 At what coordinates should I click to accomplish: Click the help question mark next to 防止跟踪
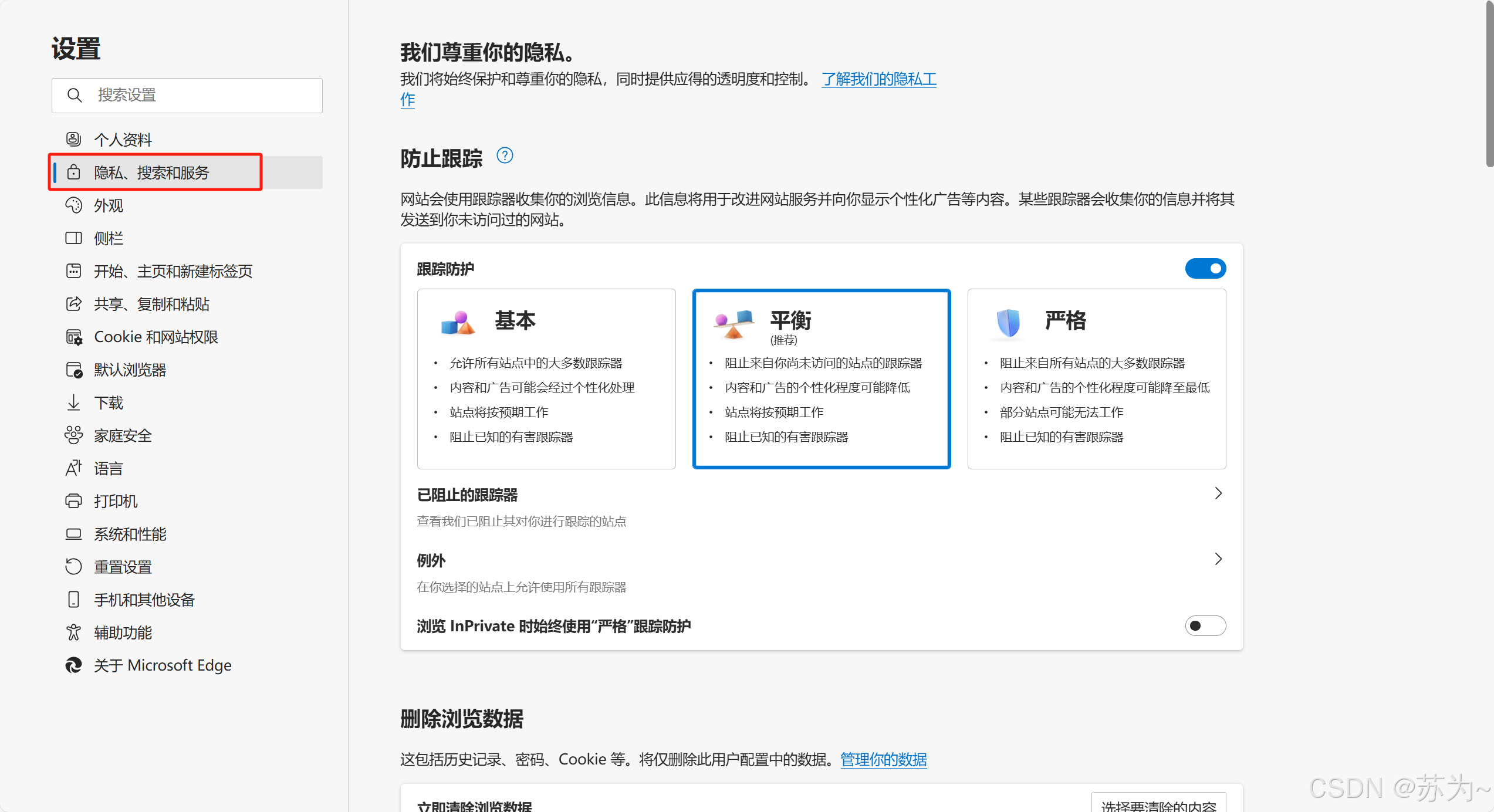tap(505, 155)
